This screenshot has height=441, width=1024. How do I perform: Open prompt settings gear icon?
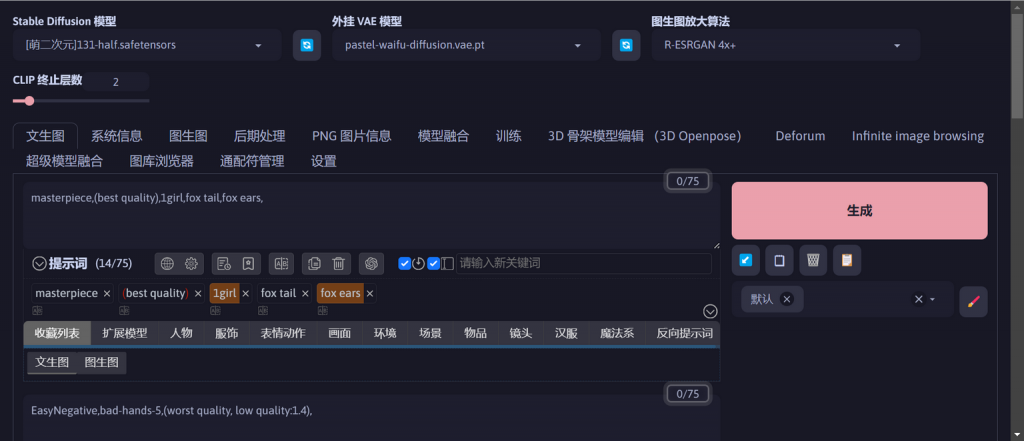[x=192, y=263]
